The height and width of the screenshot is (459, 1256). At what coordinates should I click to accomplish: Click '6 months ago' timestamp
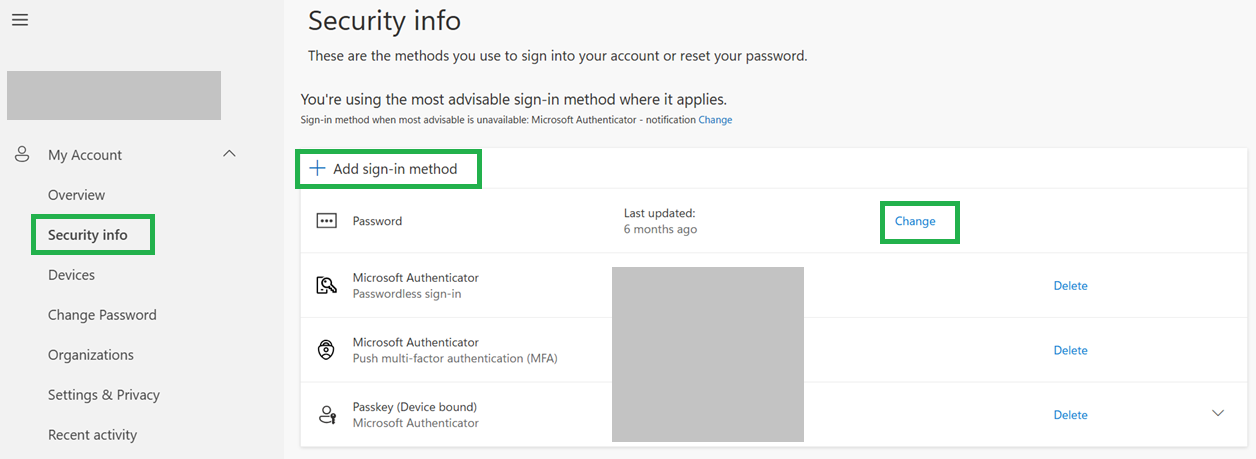(660, 229)
